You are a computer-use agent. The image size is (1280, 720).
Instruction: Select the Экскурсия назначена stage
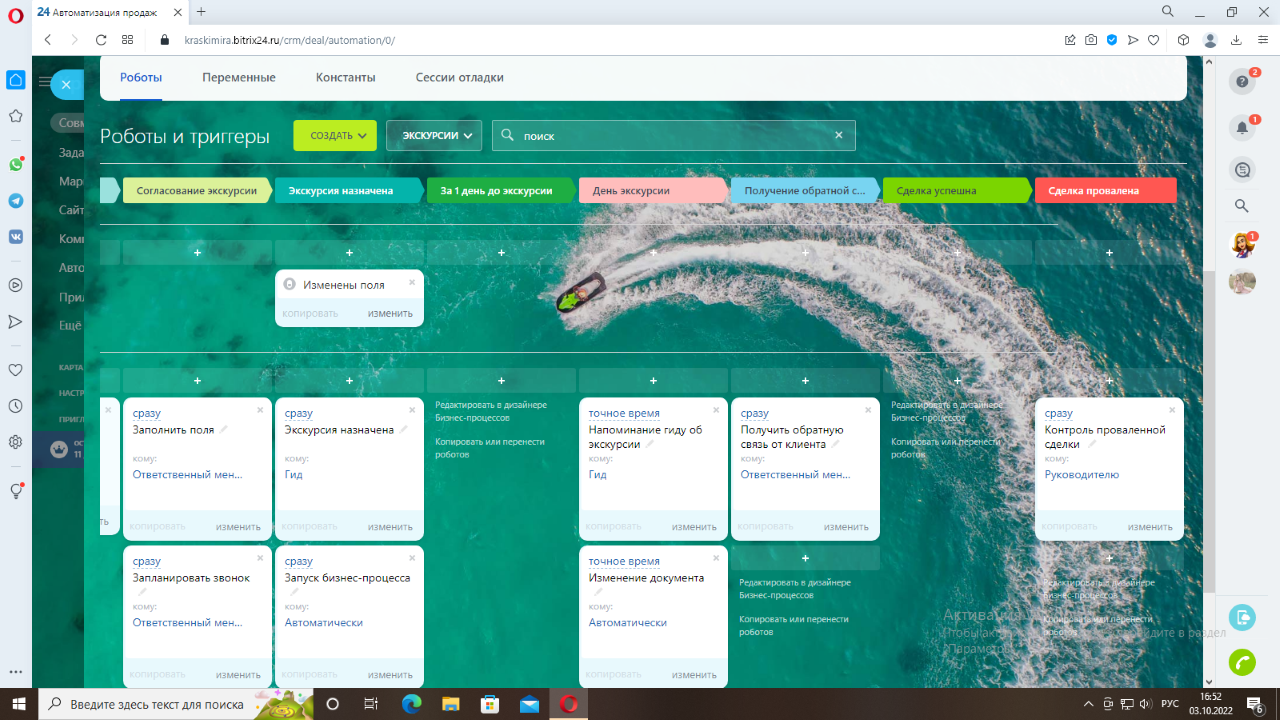point(348,190)
